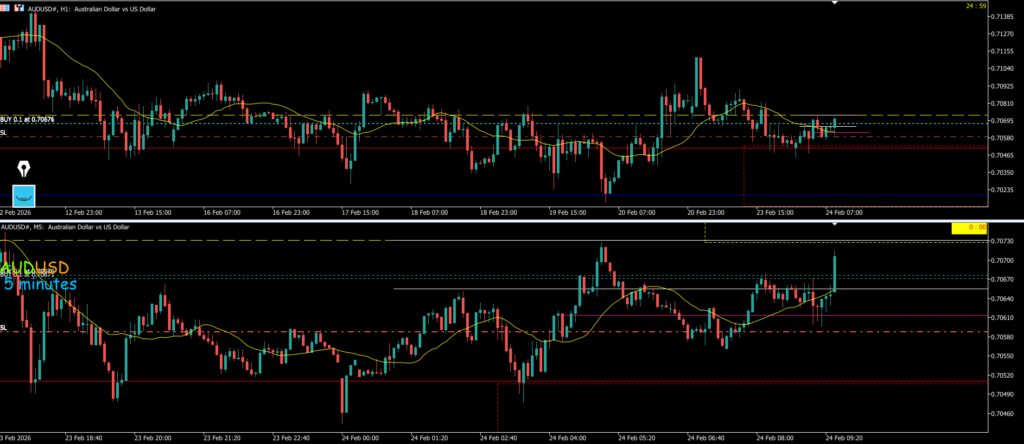Viewport: 1024px width, 444px height.
Task: Click the tall green last candle on M5
Action: coord(834,272)
